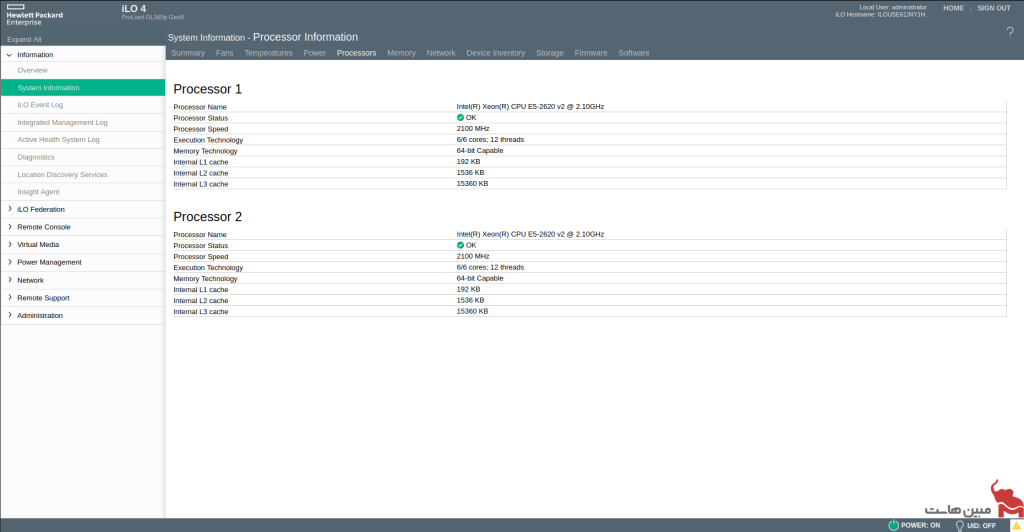Viewport: 1024px width, 532px height.
Task: Click Processor 1 Memory Technology label
Action: point(206,151)
